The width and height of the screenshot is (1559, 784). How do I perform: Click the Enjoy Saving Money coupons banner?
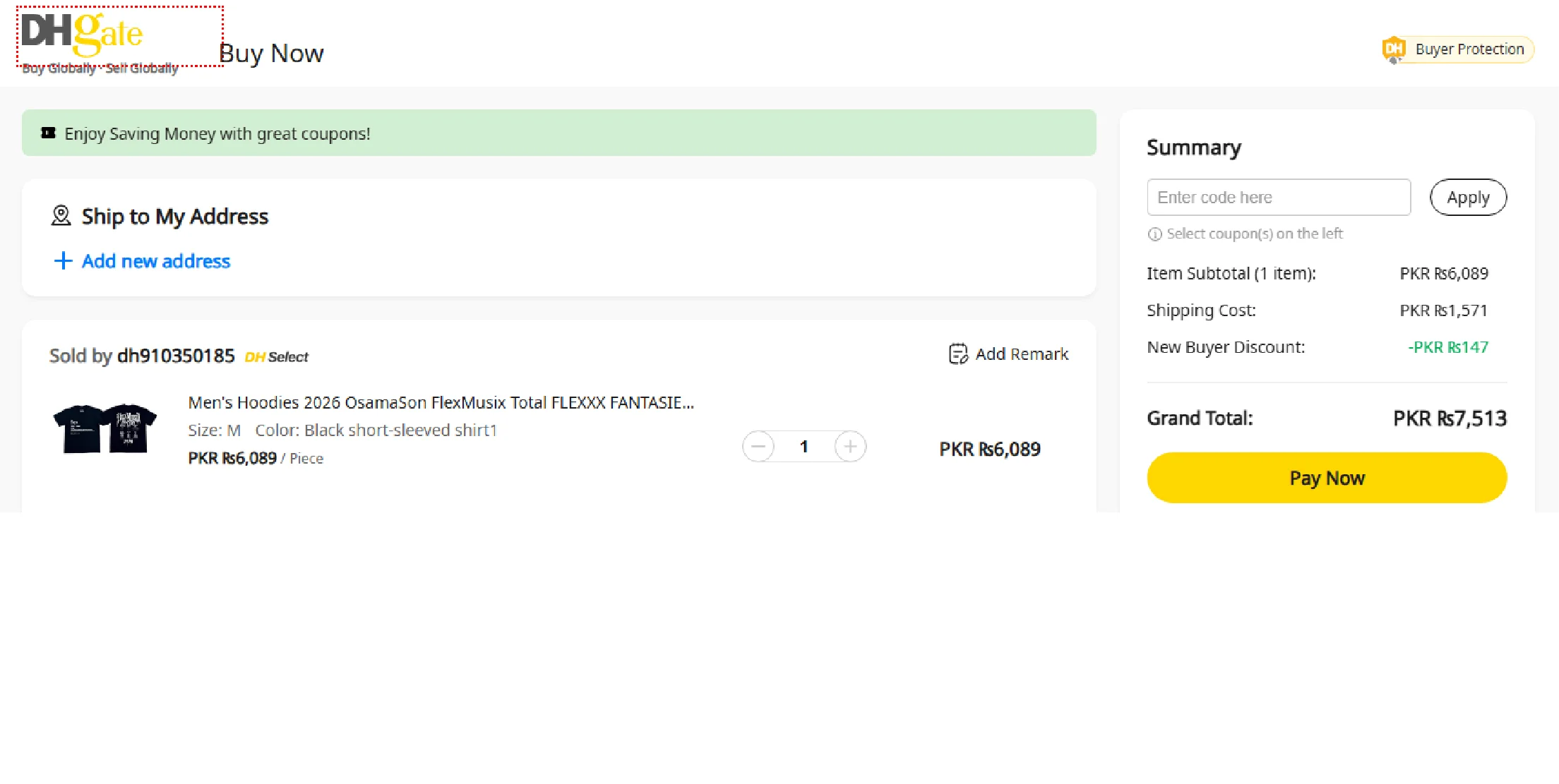[x=559, y=133]
